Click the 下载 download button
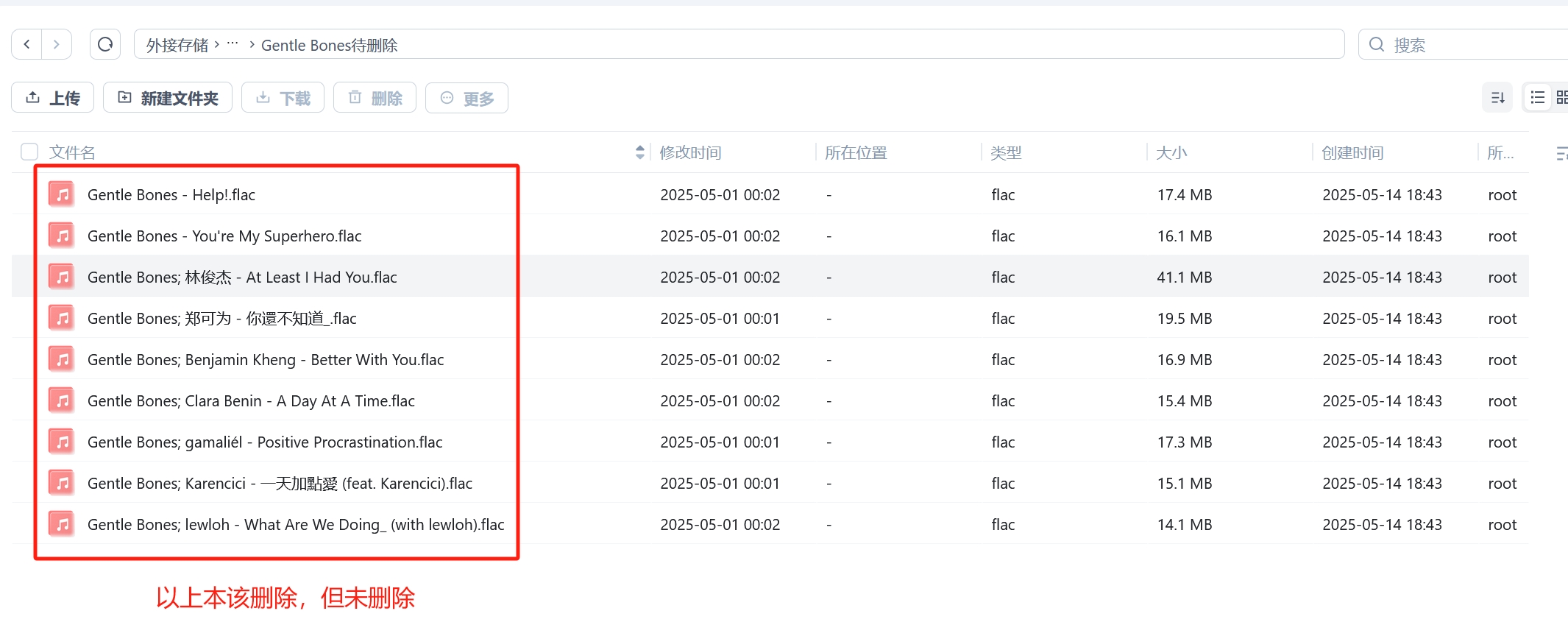The width and height of the screenshot is (1568, 636). tap(283, 98)
